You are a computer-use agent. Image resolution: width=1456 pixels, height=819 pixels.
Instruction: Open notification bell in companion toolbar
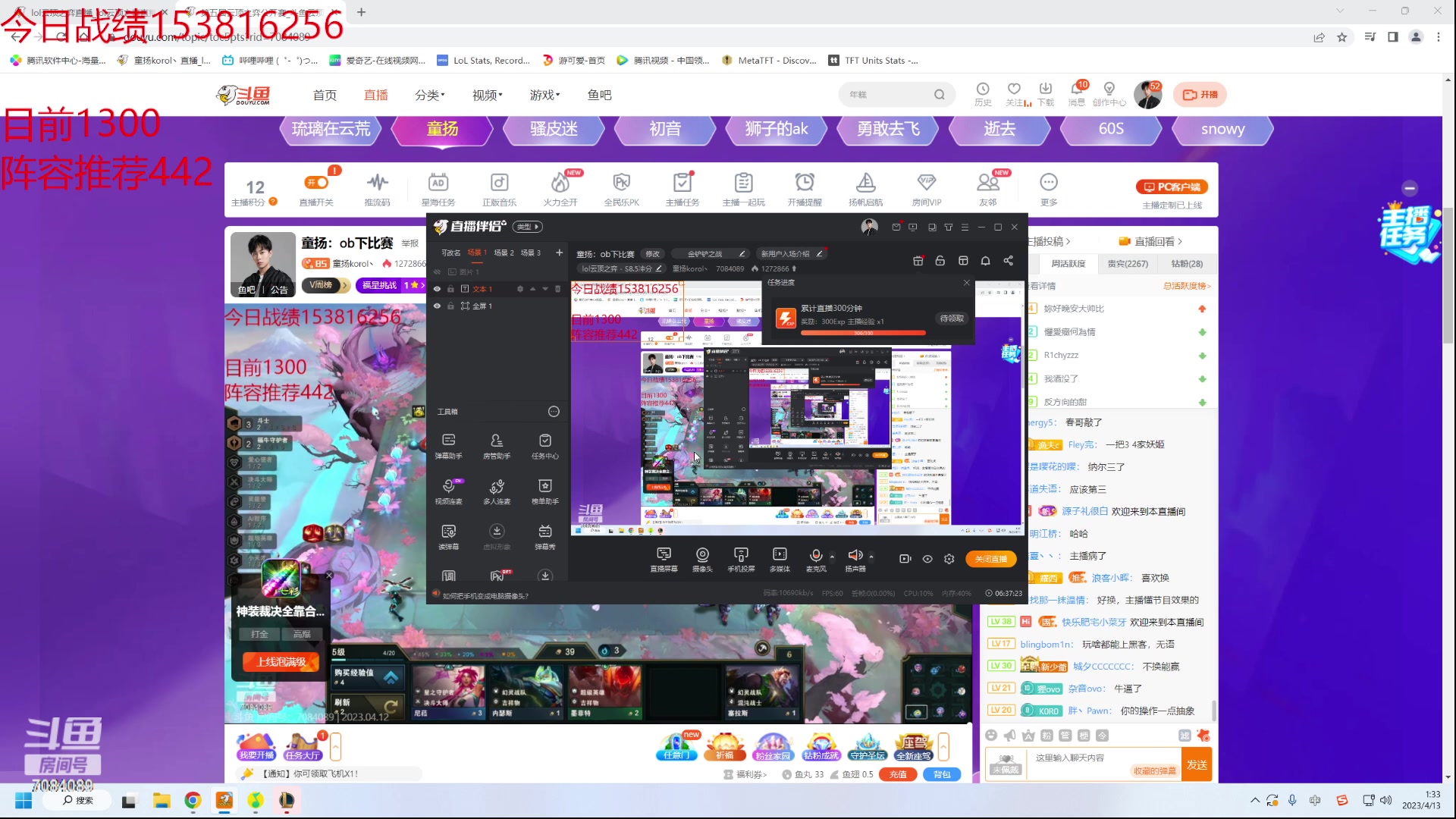point(985,261)
